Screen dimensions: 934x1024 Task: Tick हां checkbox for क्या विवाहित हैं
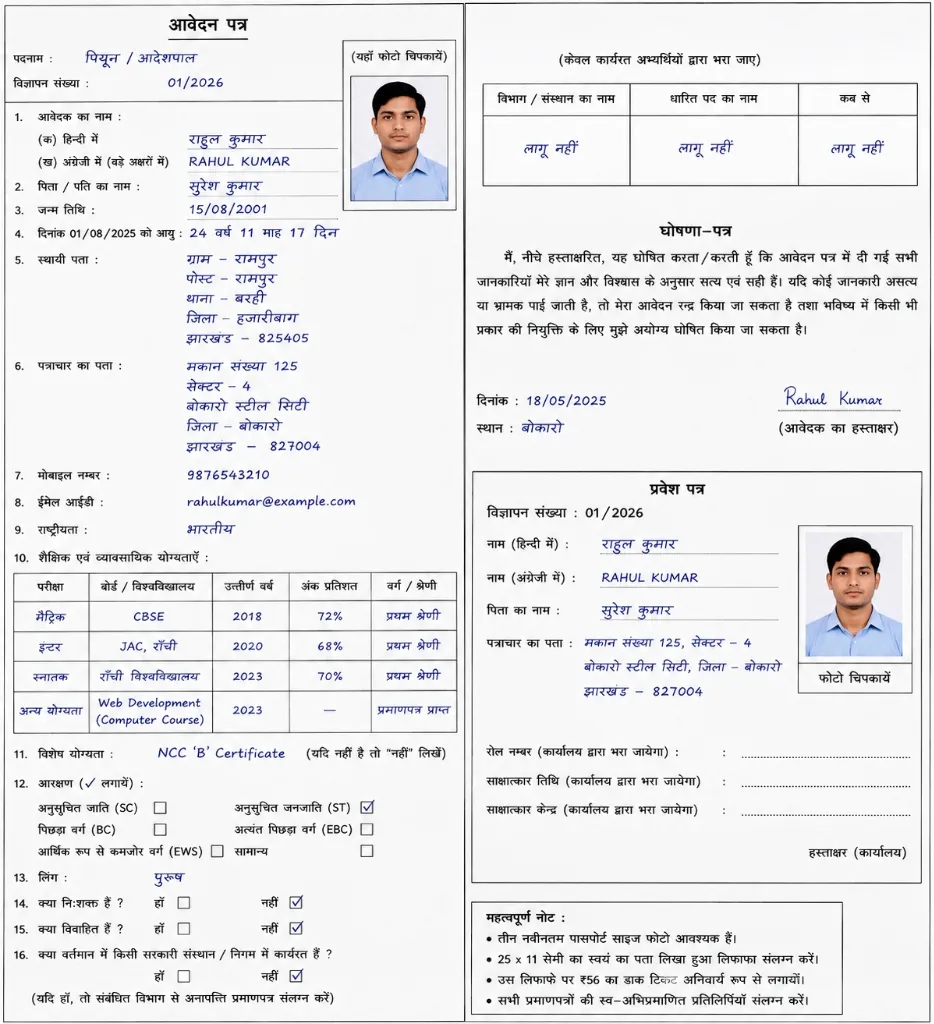(x=184, y=928)
